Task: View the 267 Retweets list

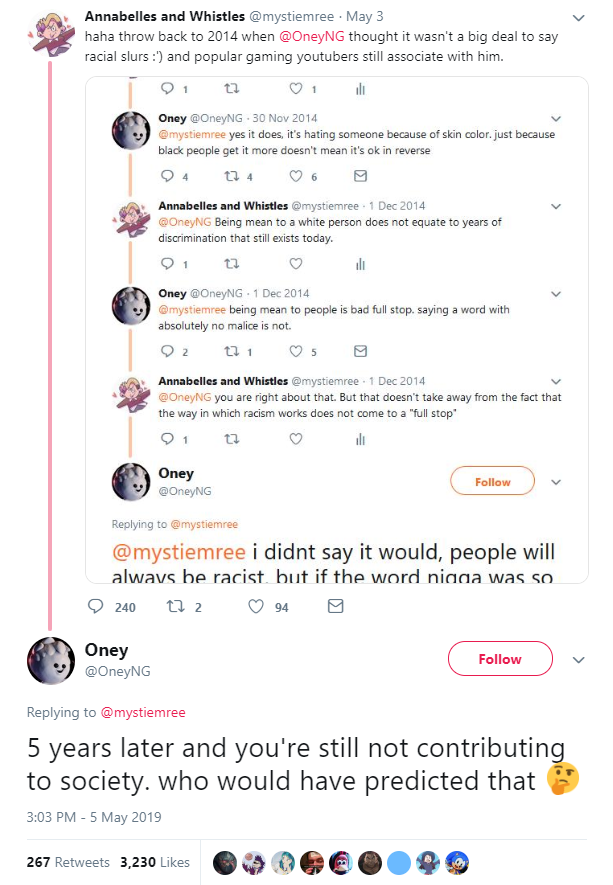Action: coord(68,862)
